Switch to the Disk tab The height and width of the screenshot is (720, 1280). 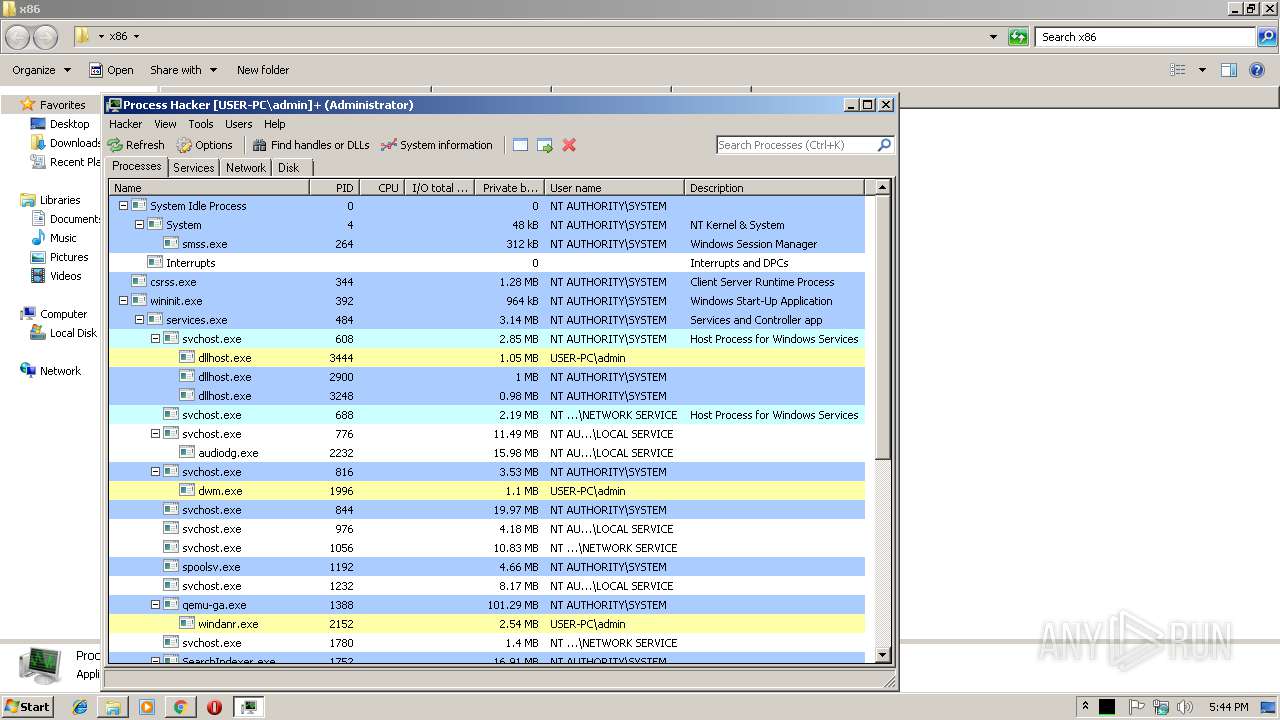coord(288,168)
